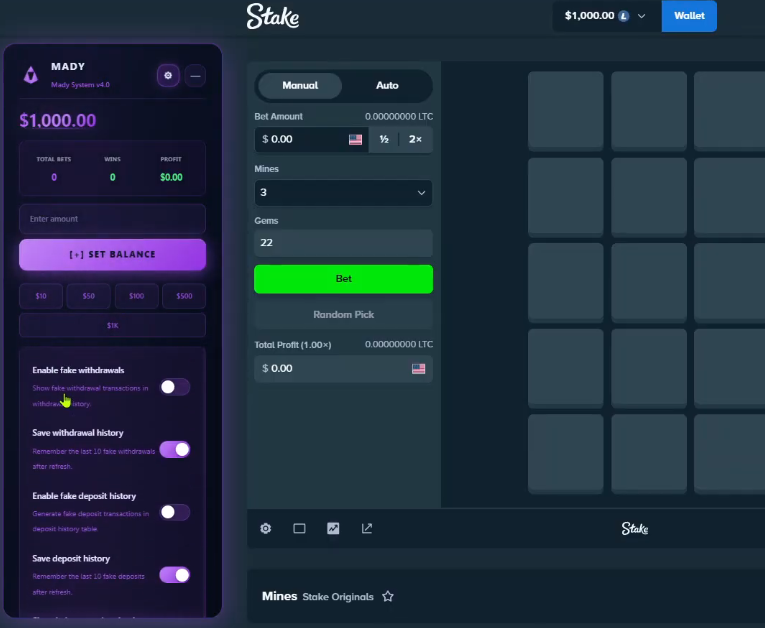Focus the Enter amount field
Screen dimensions: 765x628
point(112,219)
